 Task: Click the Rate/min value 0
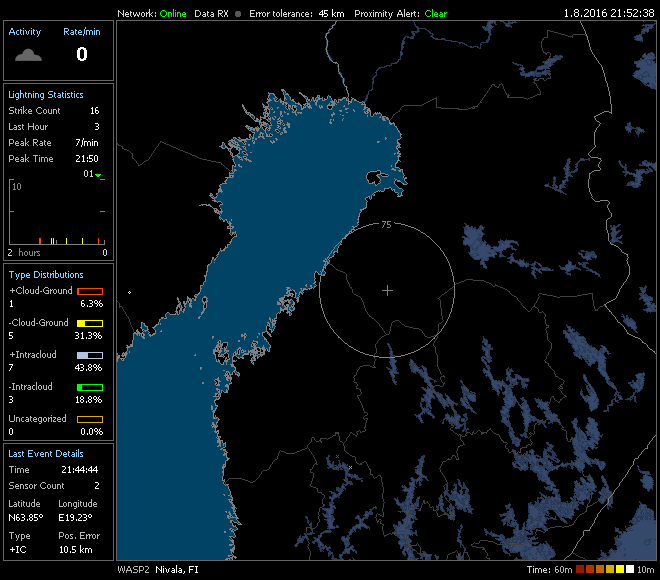coord(82,54)
